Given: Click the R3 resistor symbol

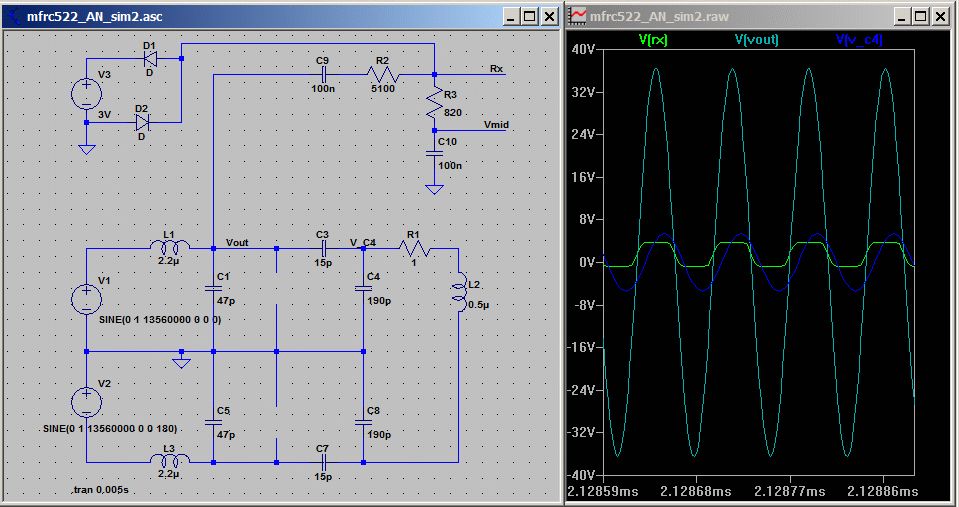Looking at the screenshot, I should point(434,102).
